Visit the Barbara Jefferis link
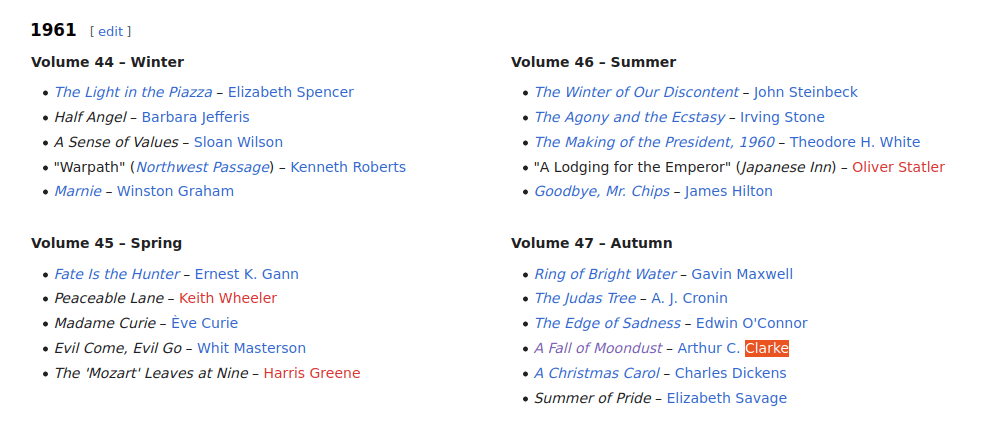This screenshot has width=989, height=436. [x=196, y=117]
